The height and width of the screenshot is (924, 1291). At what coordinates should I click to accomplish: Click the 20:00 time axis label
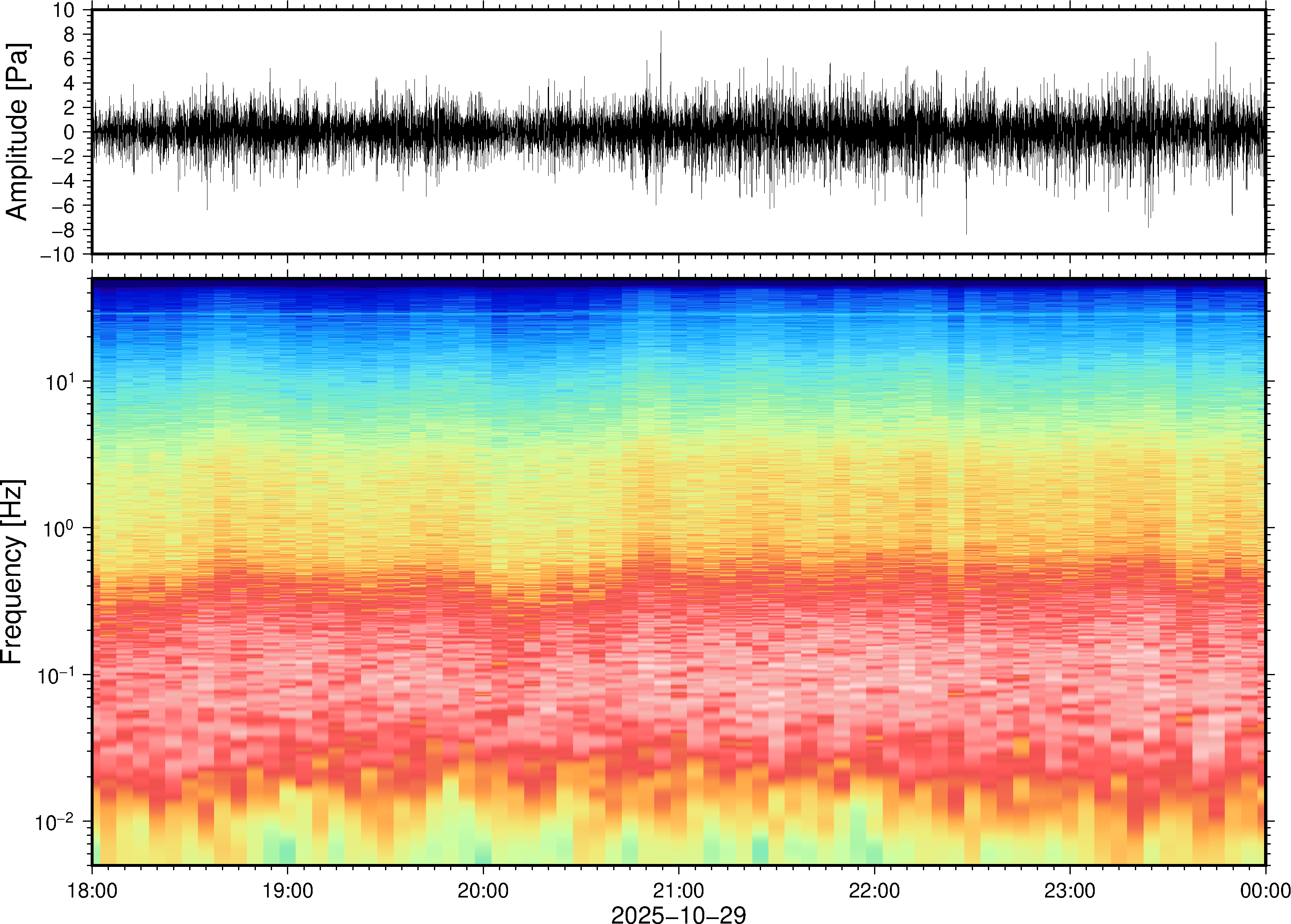click(483, 890)
